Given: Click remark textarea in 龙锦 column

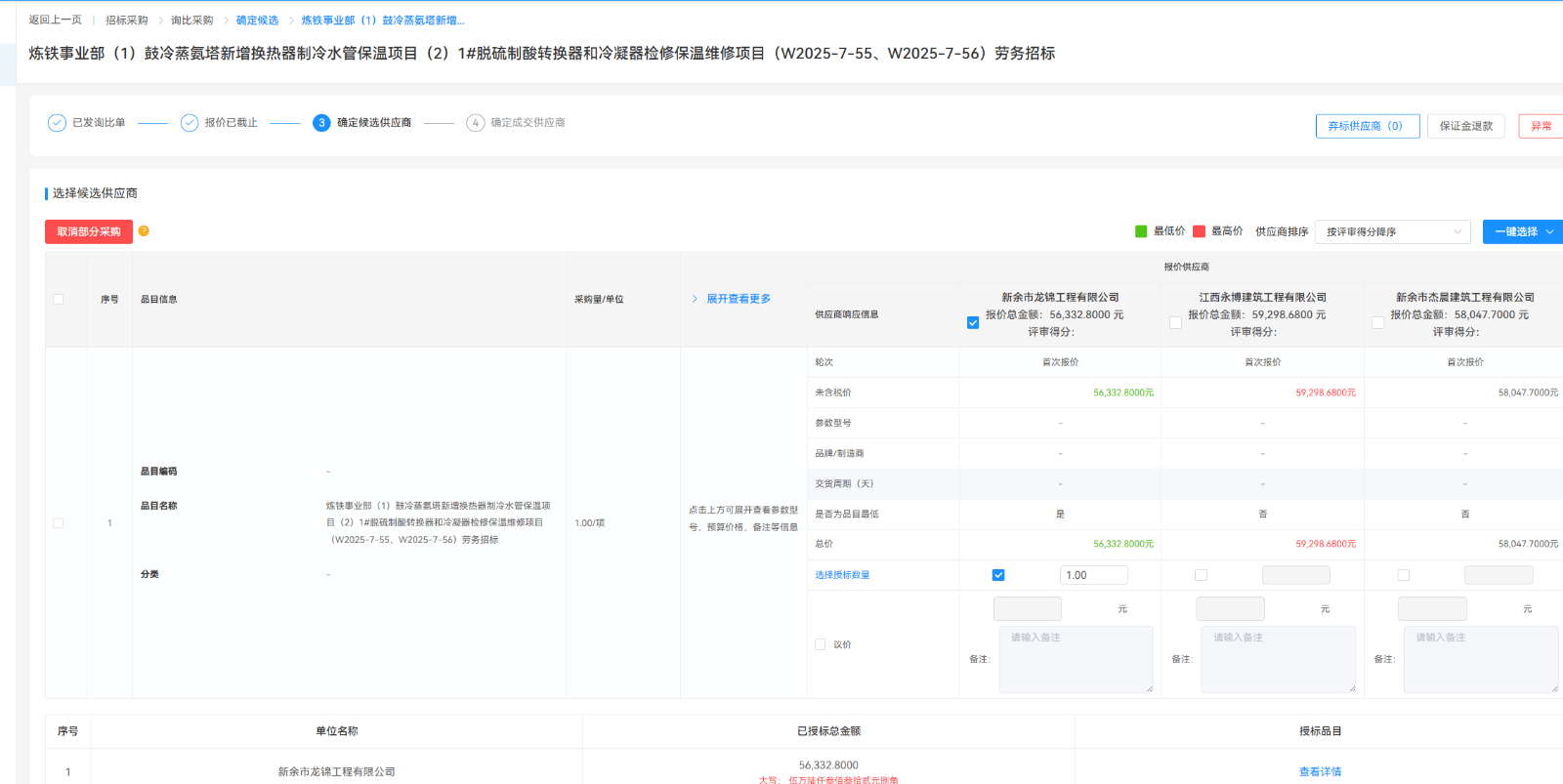Looking at the screenshot, I should coord(1077,659).
